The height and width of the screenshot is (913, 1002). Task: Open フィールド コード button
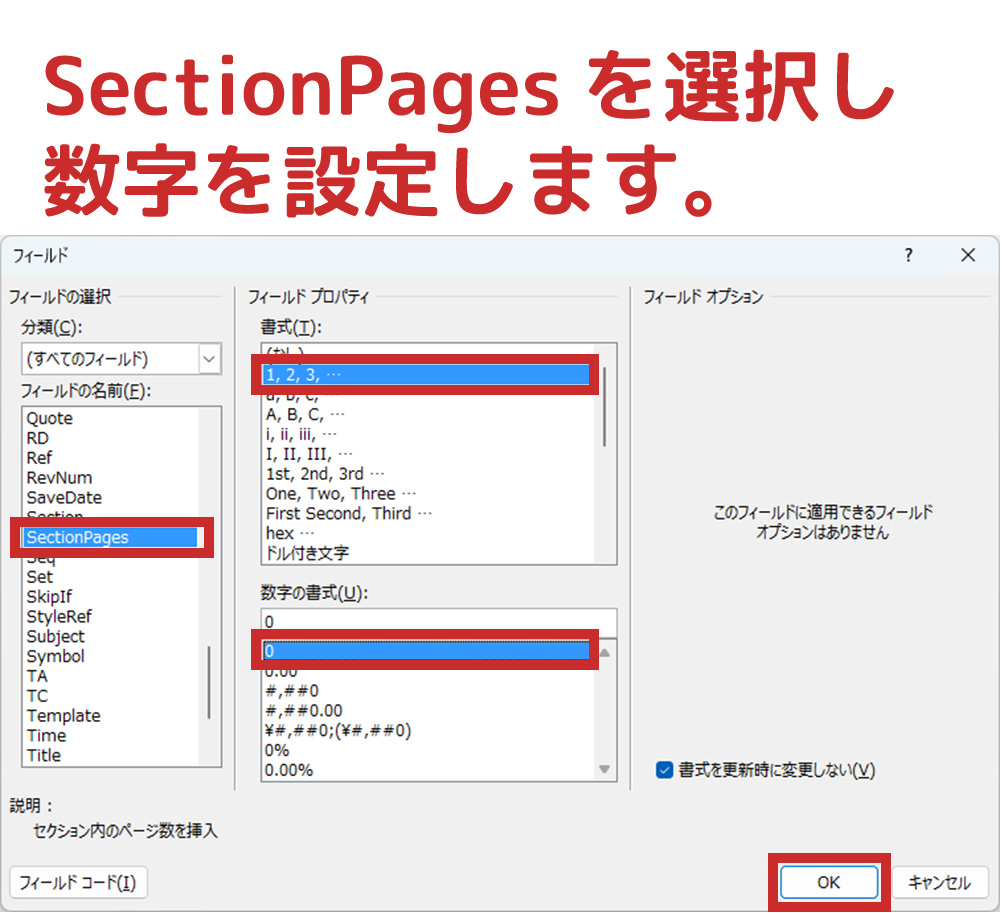(78, 882)
